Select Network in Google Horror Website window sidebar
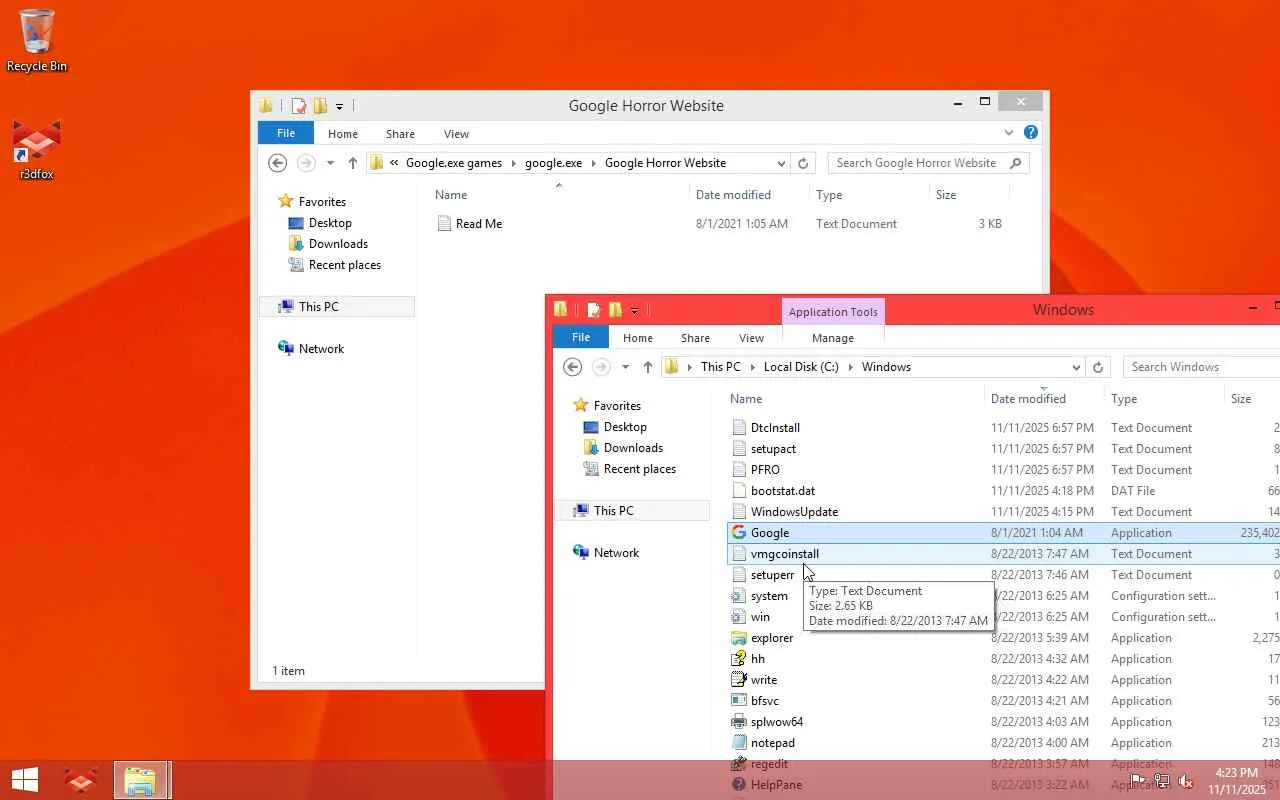The image size is (1280, 800). click(321, 349)
